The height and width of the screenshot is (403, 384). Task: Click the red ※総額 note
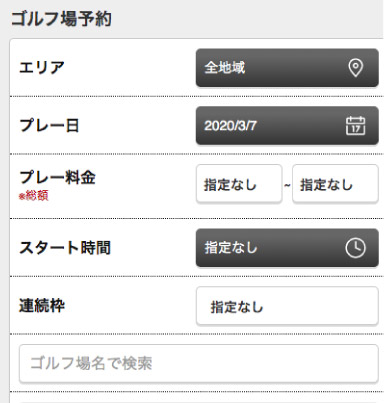pyautogui.click(x=33, y=196)
